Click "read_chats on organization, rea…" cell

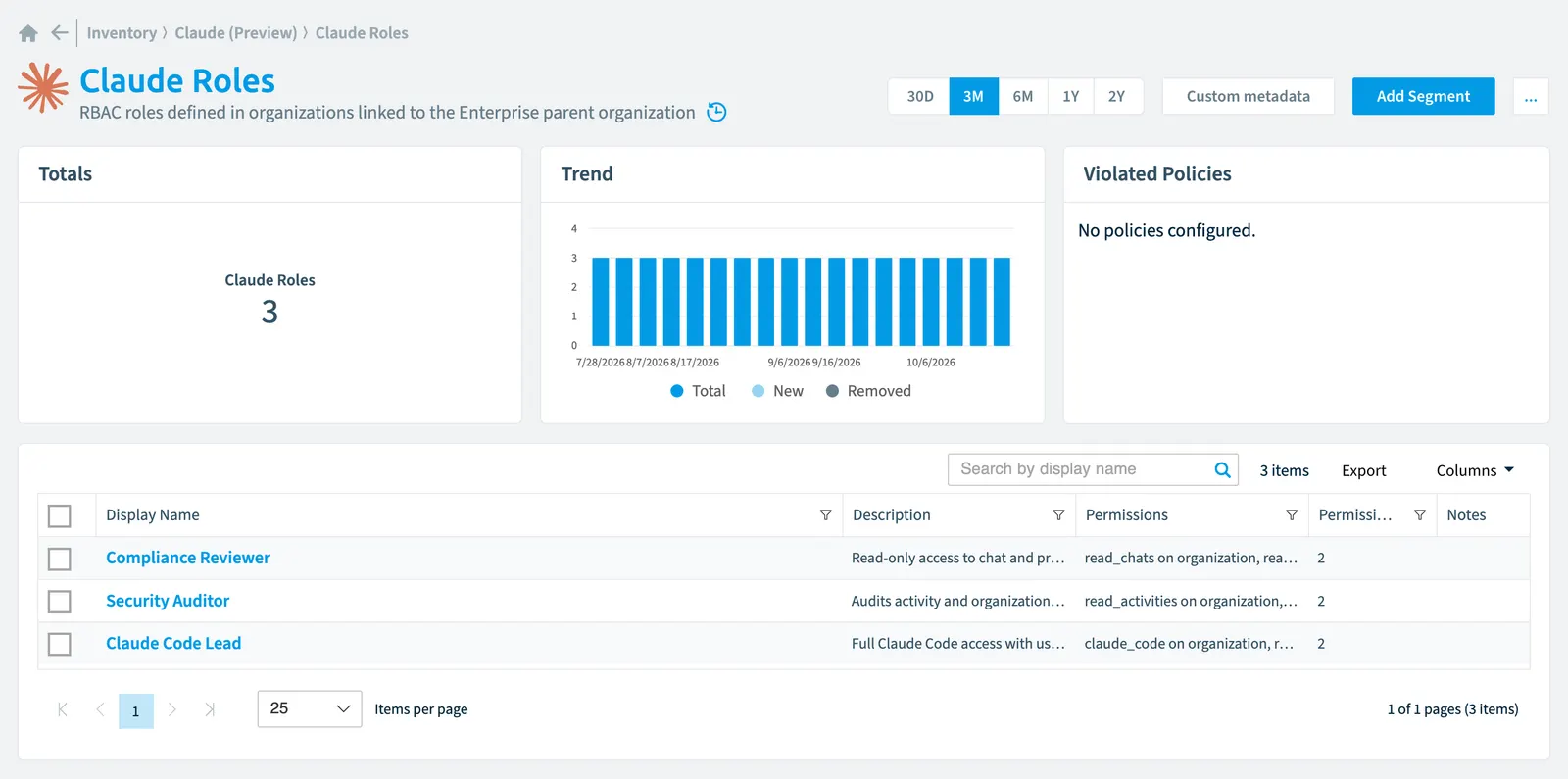click(1191, 558)
